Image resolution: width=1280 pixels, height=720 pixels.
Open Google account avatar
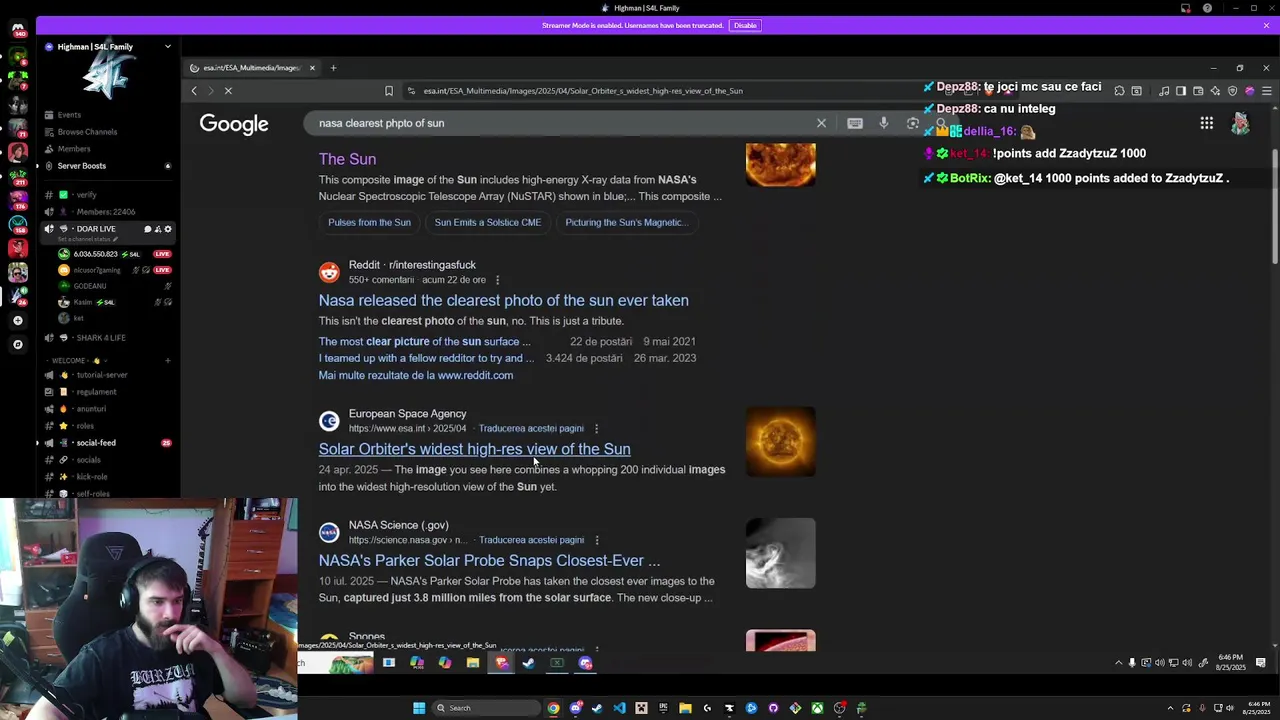pyautogui.click(x=1240, y=123)
